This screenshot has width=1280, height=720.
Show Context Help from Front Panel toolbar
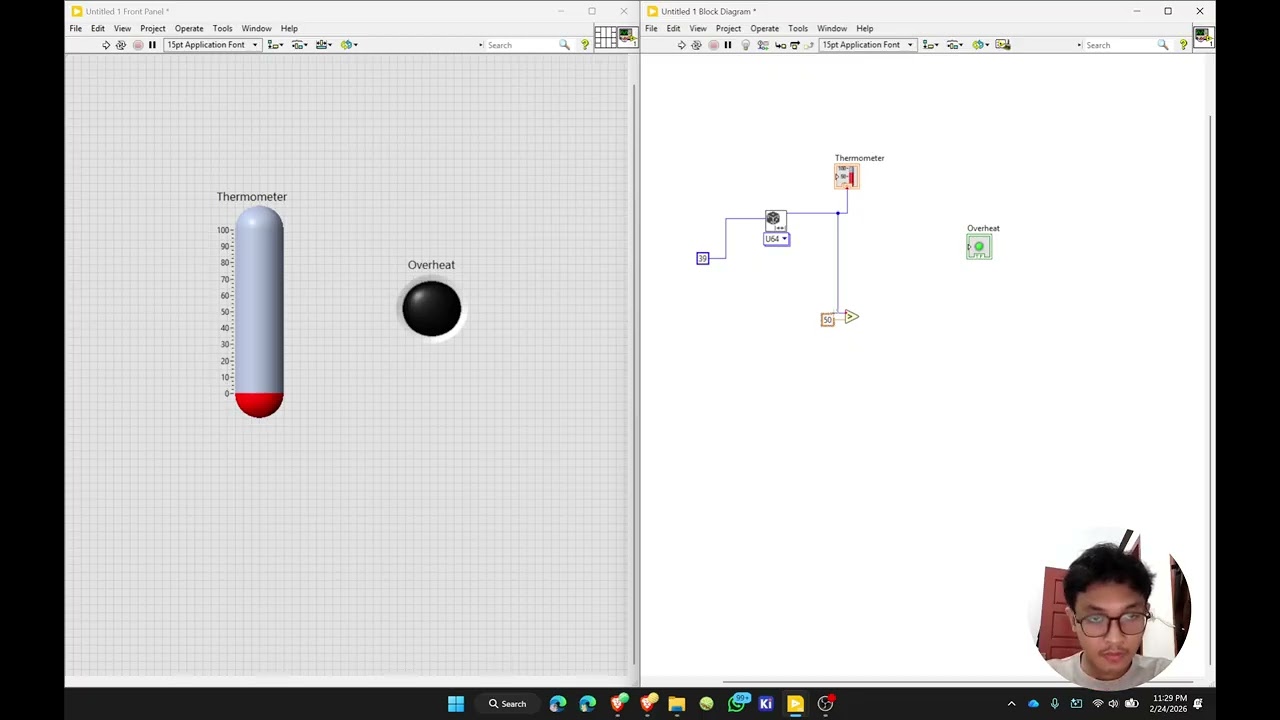tap(585, 45)
